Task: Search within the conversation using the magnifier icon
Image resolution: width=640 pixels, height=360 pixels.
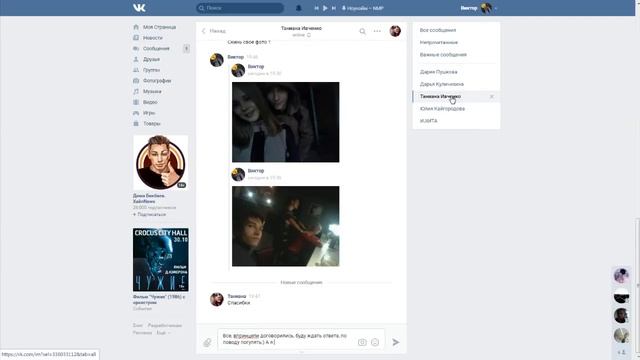Action: tap(362, 31)
